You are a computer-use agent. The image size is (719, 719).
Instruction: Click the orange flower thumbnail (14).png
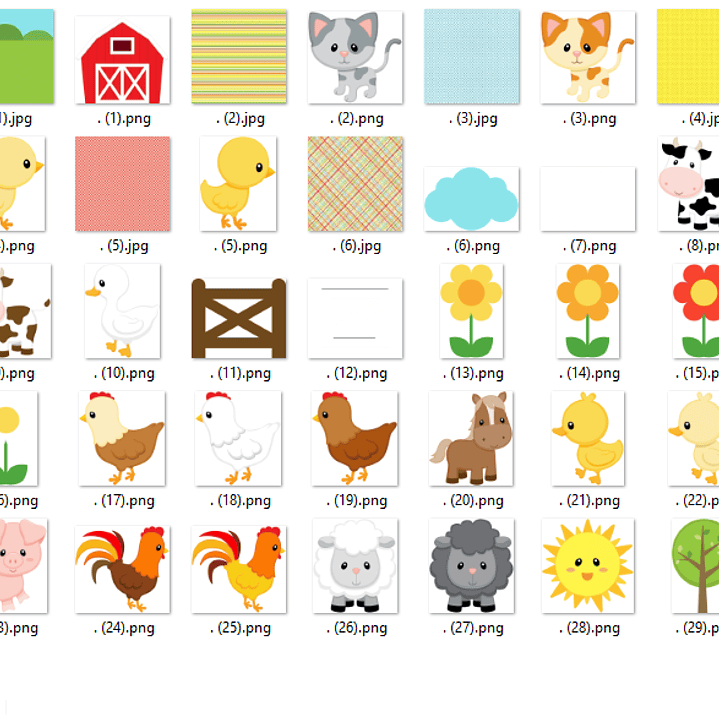pos(588,311)
